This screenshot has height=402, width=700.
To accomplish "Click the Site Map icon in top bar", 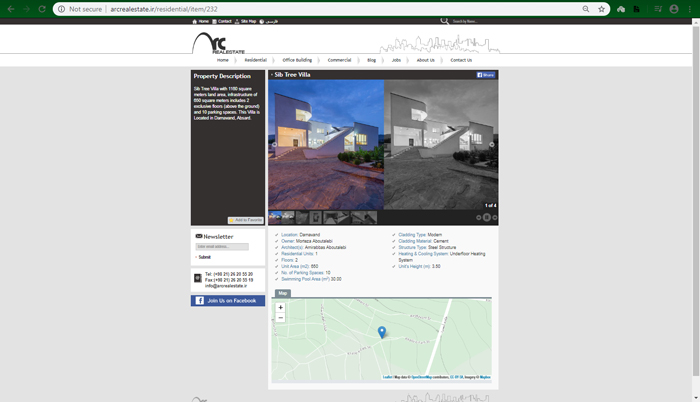I will 237,21.
